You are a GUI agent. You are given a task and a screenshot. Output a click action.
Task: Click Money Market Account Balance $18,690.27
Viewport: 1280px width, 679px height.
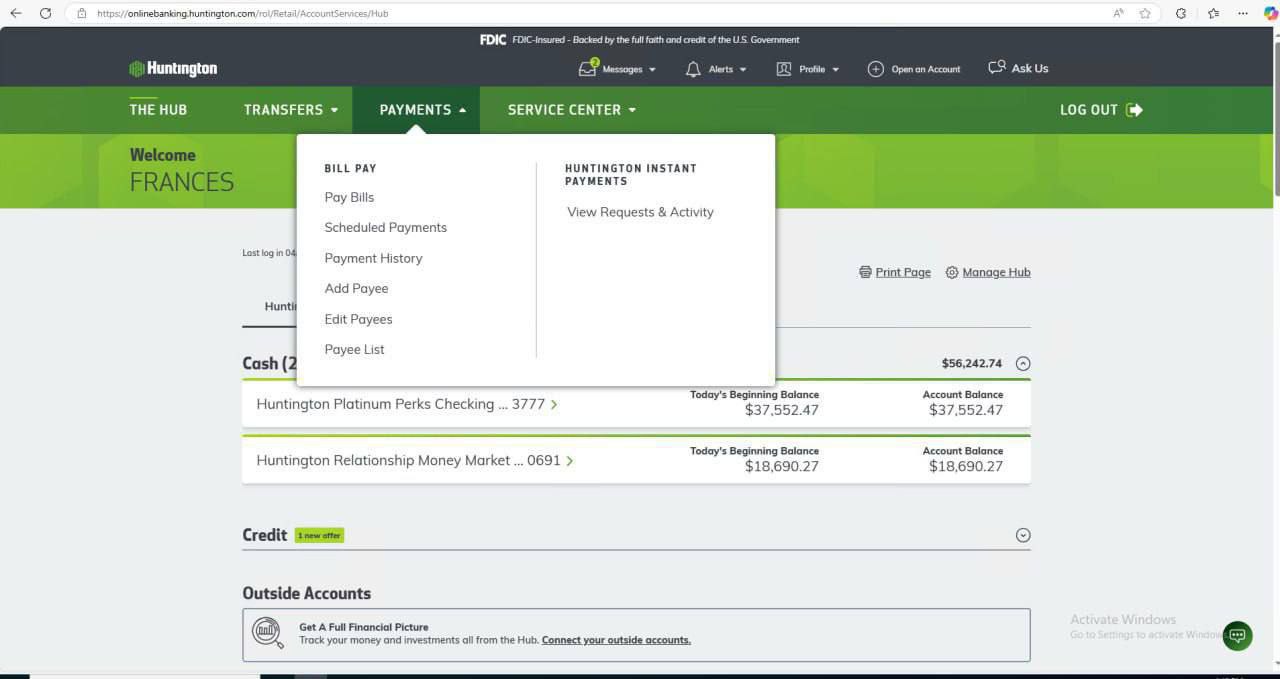[x=965, y=466]
